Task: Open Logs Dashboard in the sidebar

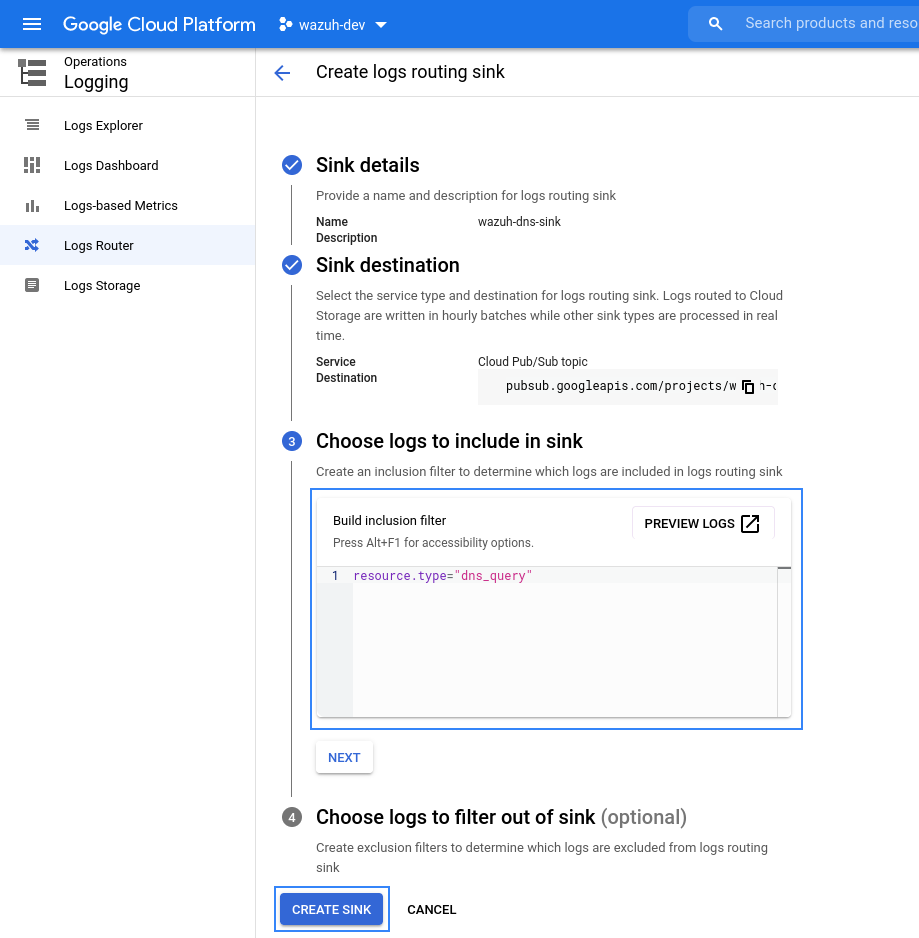Action: tap(127, 166)
